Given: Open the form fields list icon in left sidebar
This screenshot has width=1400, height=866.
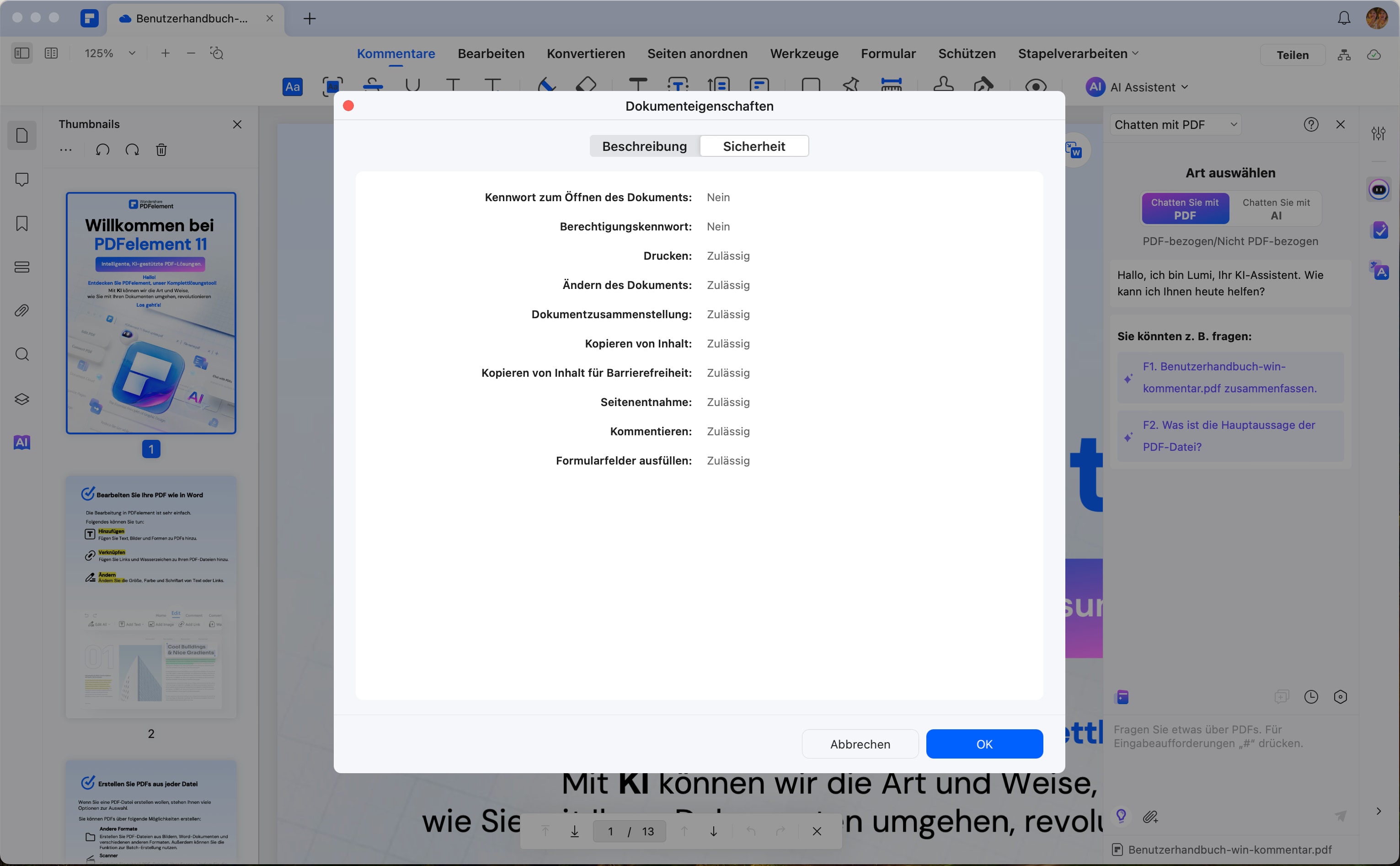Looking at the screenshot, I should click(x=22, y=267).
